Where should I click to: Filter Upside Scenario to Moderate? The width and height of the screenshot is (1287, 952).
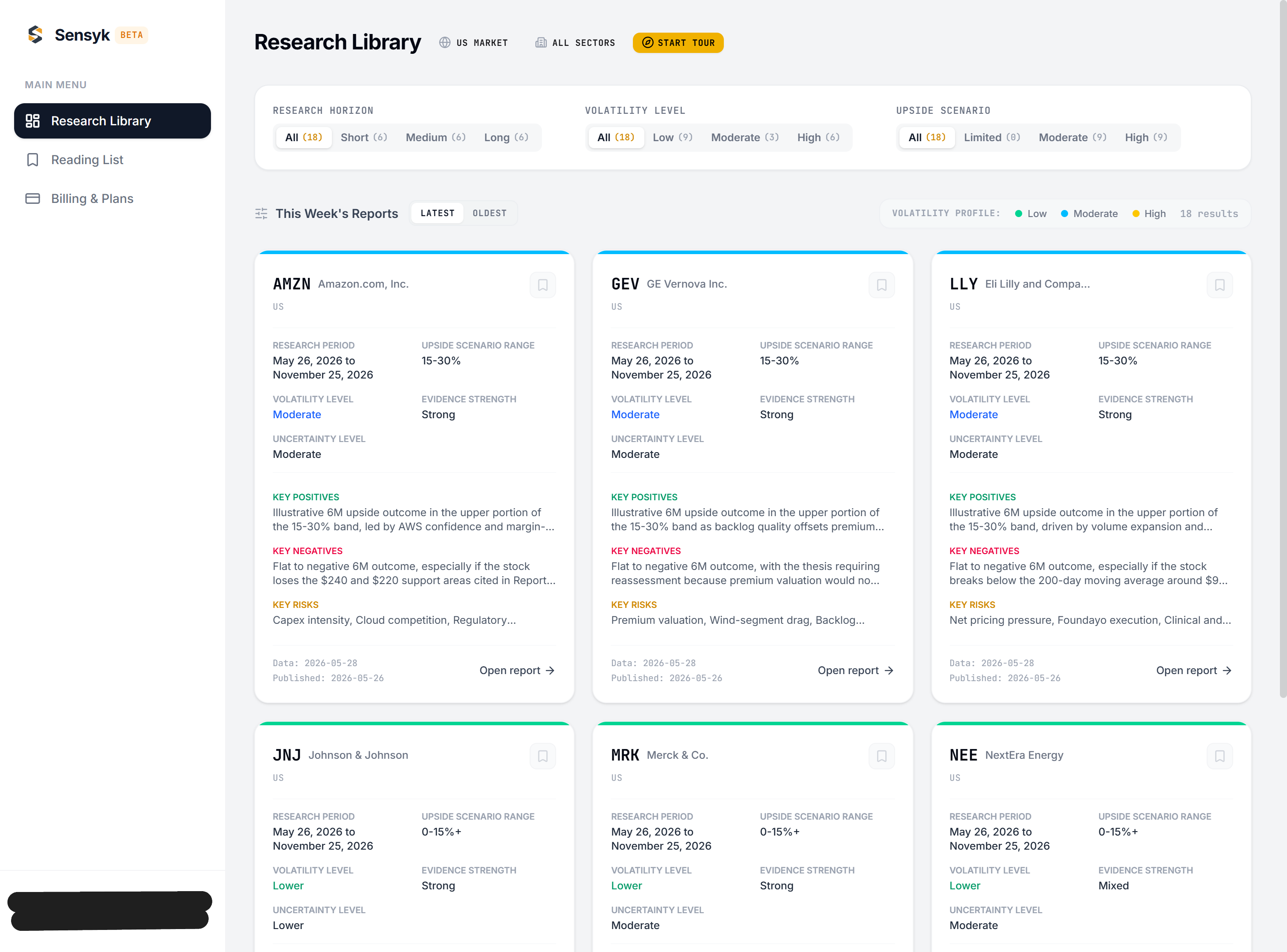(1072, 137)
